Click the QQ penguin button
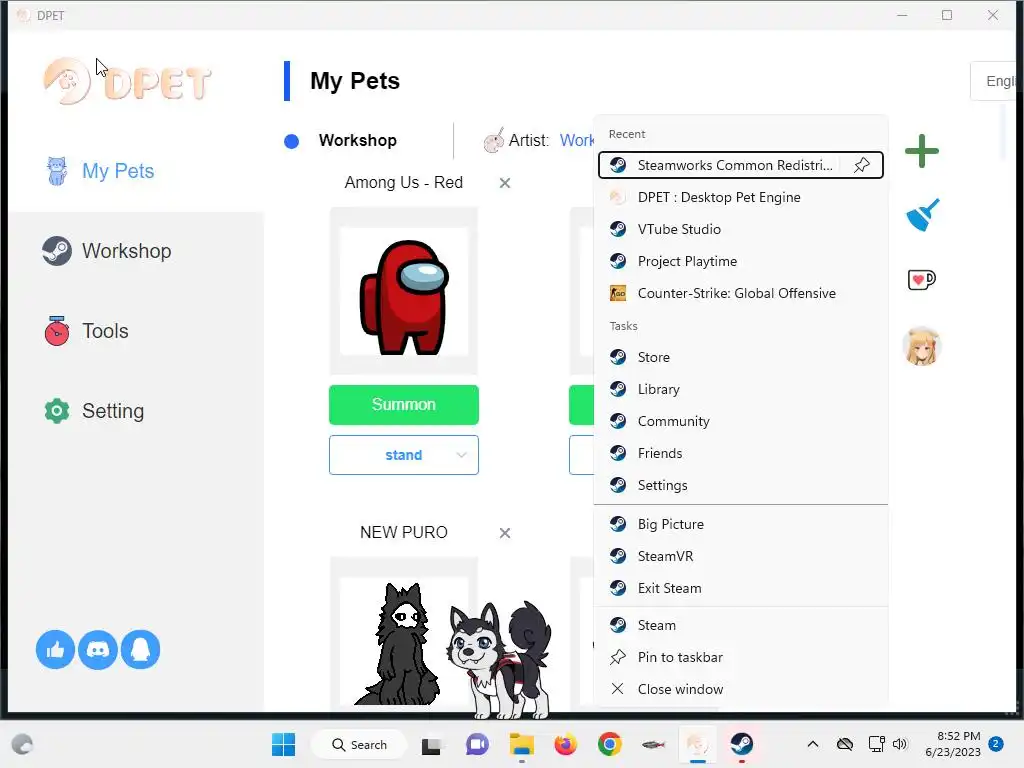Viewport: 1024px width, 768px height. (x=140, y=649)
